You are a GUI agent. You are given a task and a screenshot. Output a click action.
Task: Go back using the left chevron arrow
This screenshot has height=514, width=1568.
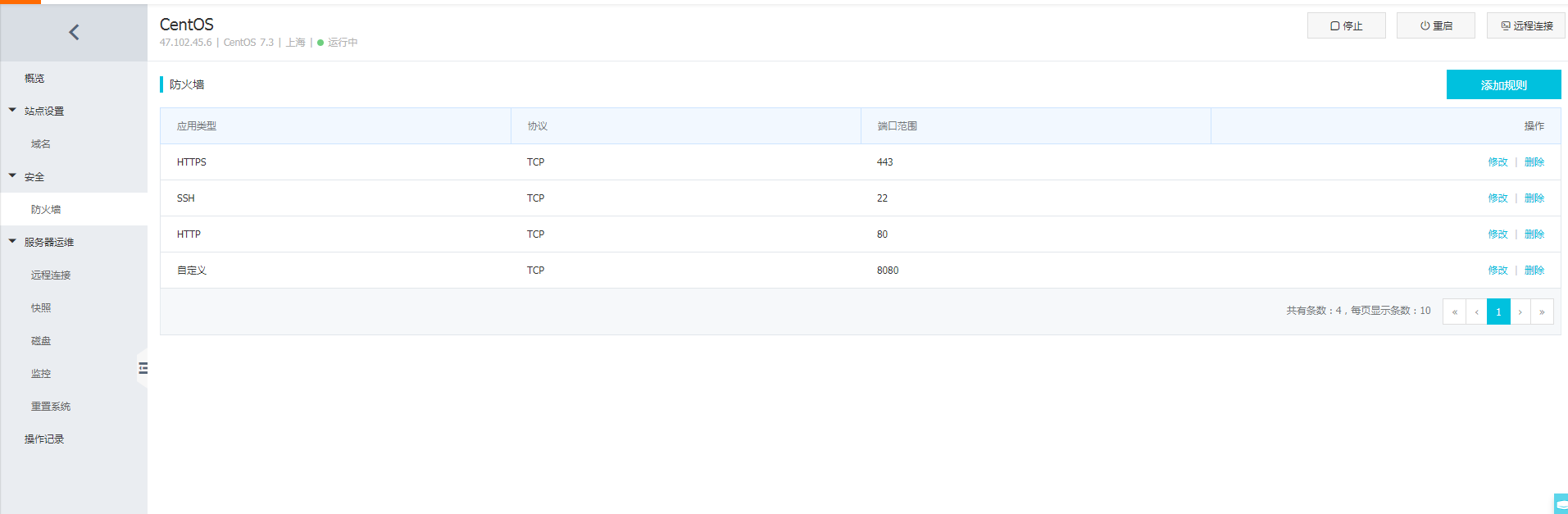(x=74, y=32)
